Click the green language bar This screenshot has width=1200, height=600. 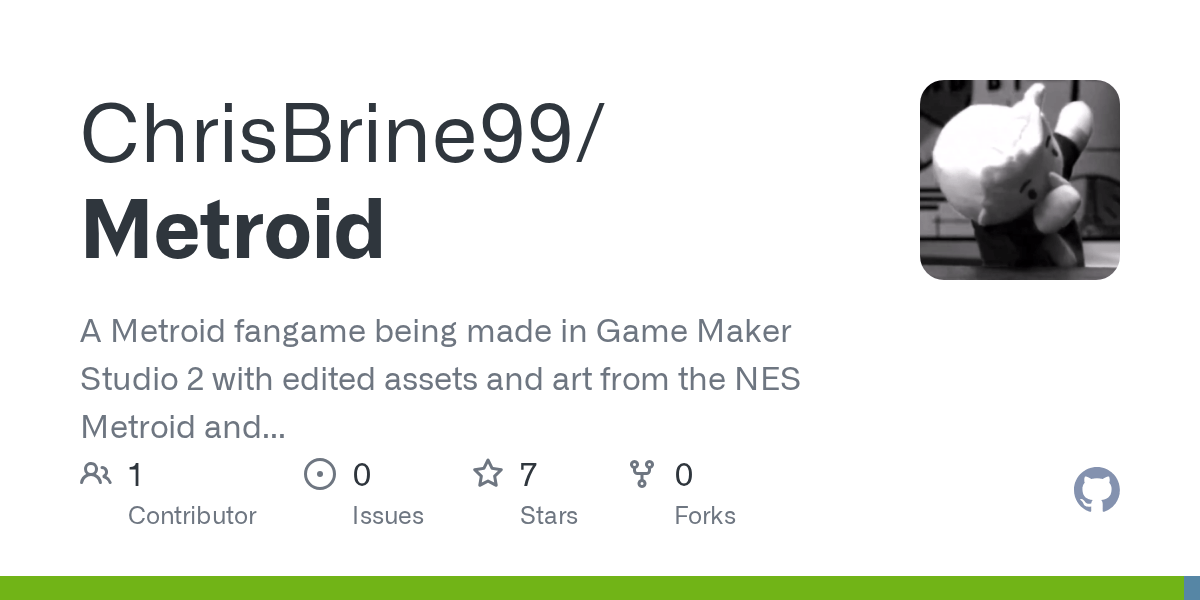tap(590, 588)
